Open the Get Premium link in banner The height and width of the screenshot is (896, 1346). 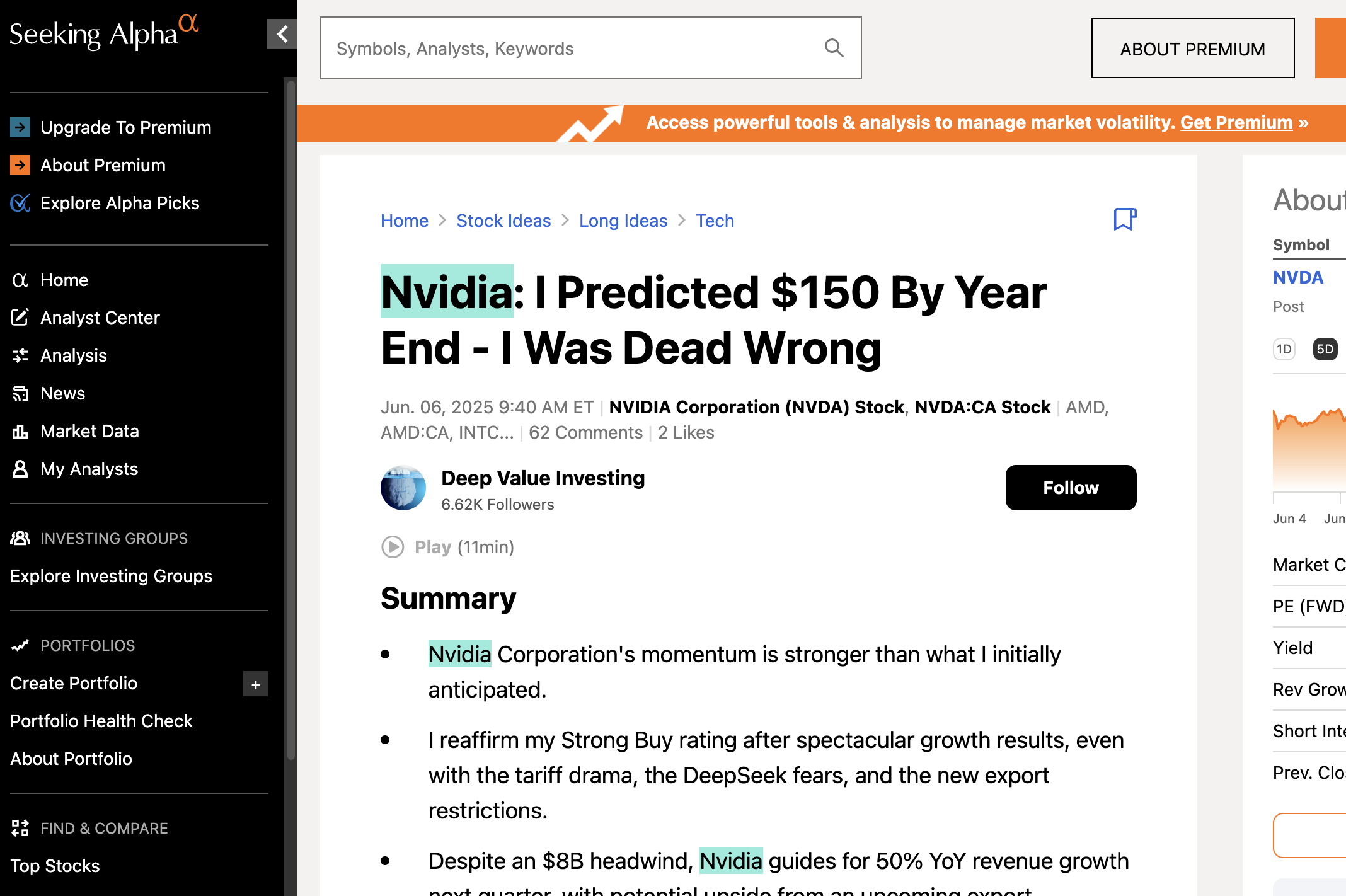(x=1236, y=122)
